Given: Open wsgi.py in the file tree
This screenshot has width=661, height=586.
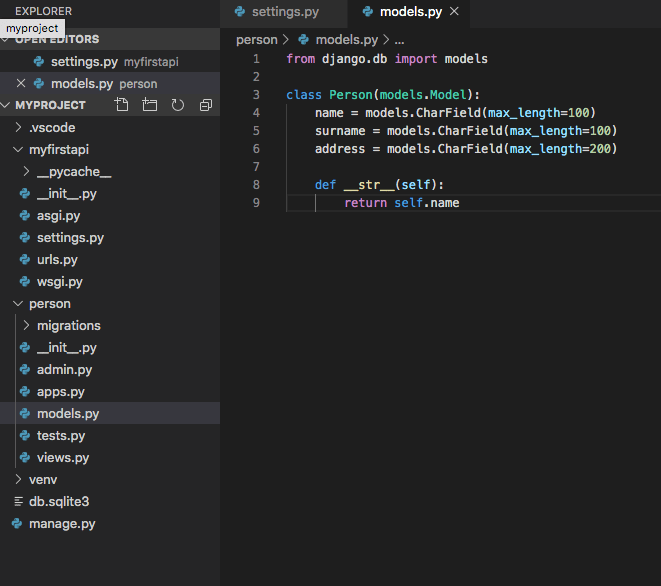Looking at the screenshot, I should [110, 281].
